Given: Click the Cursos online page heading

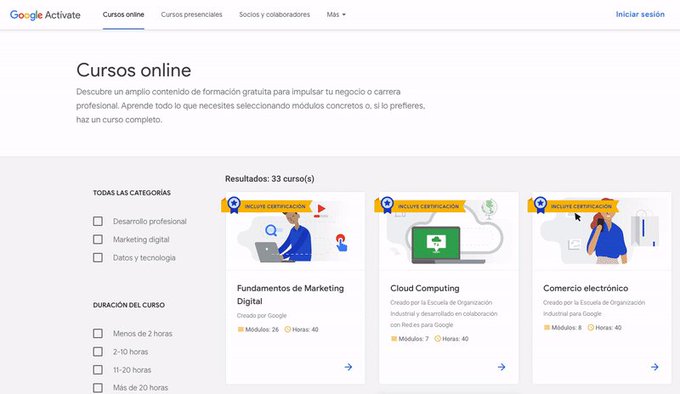Looking at the screenshot, I should click(x=134, y=70).
